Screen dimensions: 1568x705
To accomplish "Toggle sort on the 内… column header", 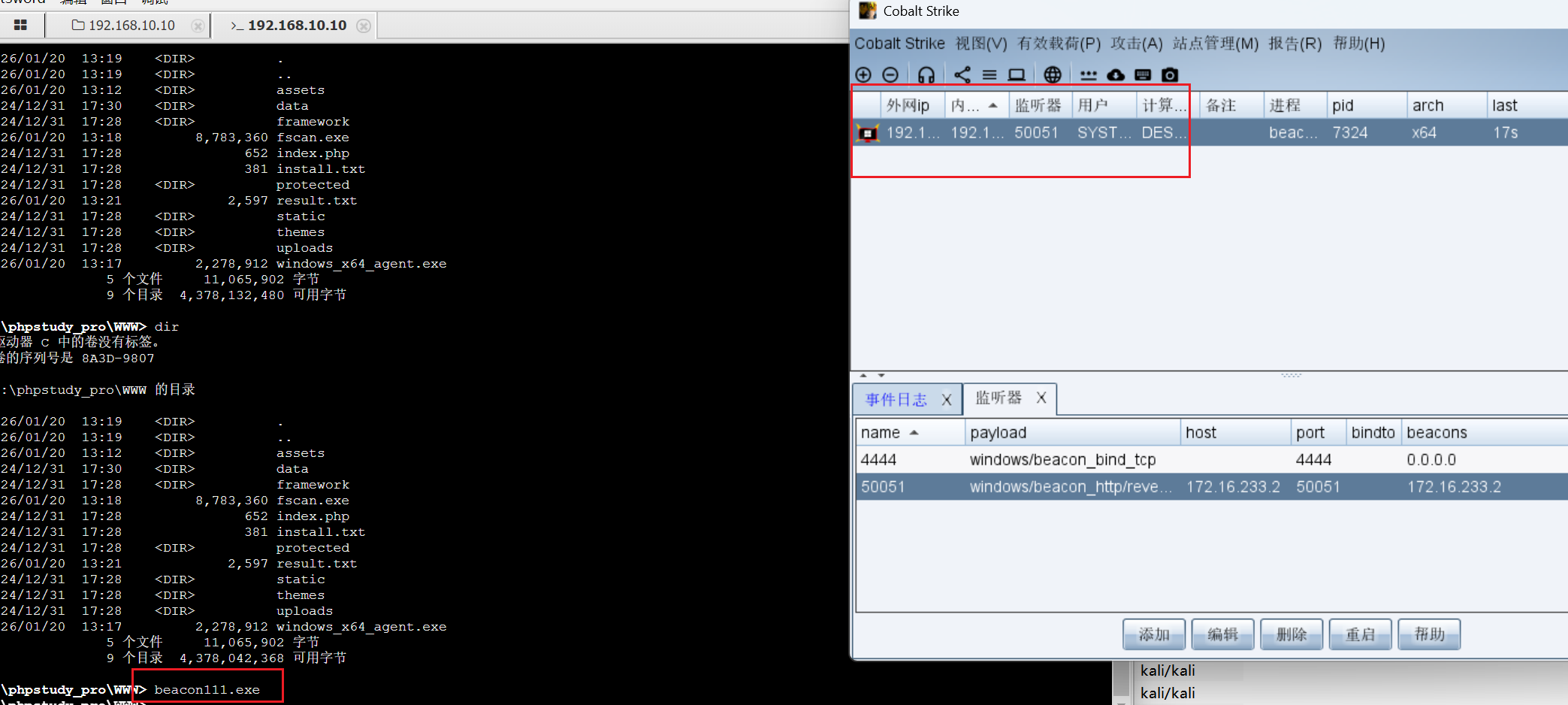I will [976, 105].
